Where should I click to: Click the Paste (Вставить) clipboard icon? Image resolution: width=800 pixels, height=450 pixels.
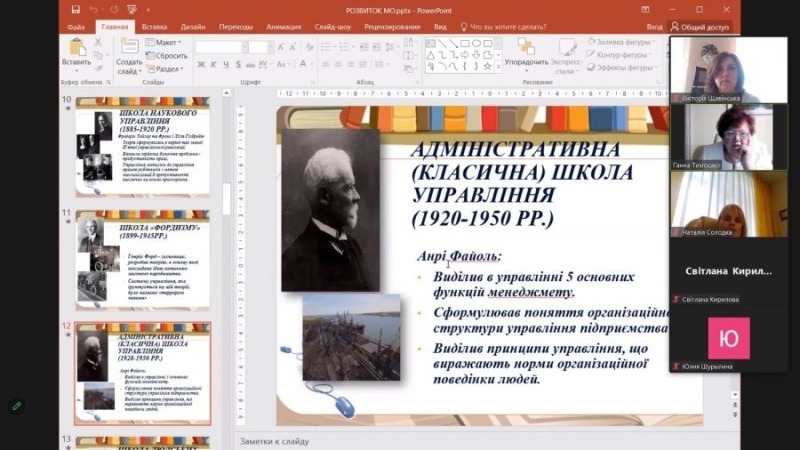pyautogui.click(x=75, y=52)
